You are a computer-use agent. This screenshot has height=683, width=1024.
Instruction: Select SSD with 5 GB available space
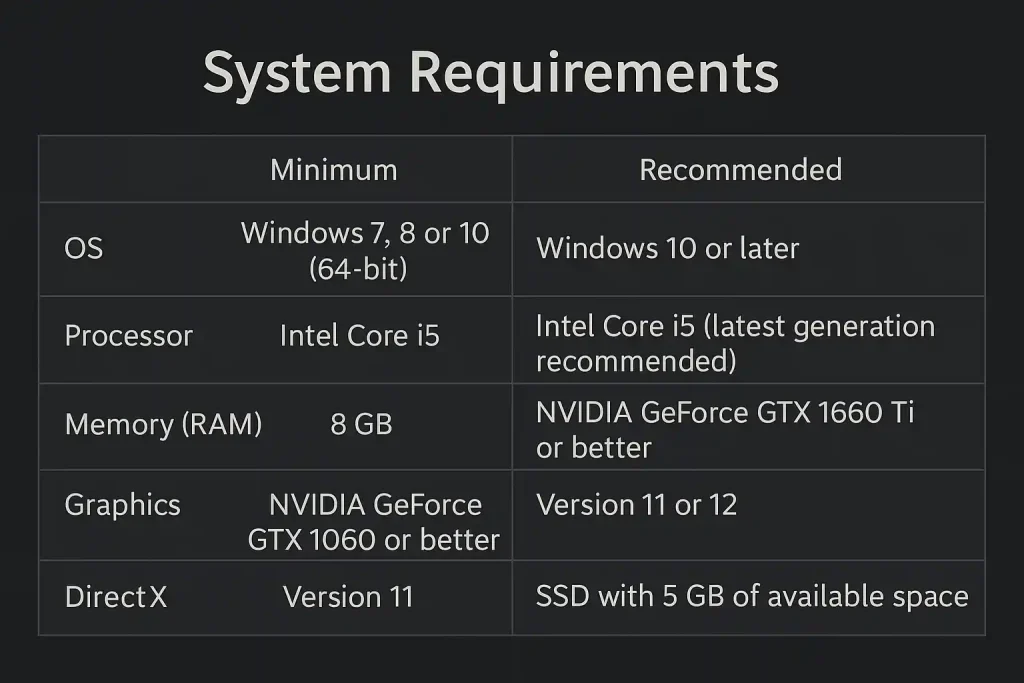(x=752, y=596)
